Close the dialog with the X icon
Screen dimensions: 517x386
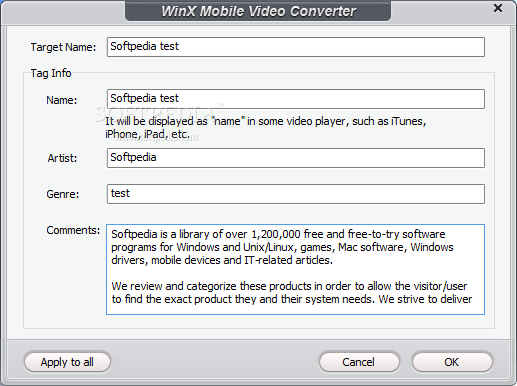(498, 8)
